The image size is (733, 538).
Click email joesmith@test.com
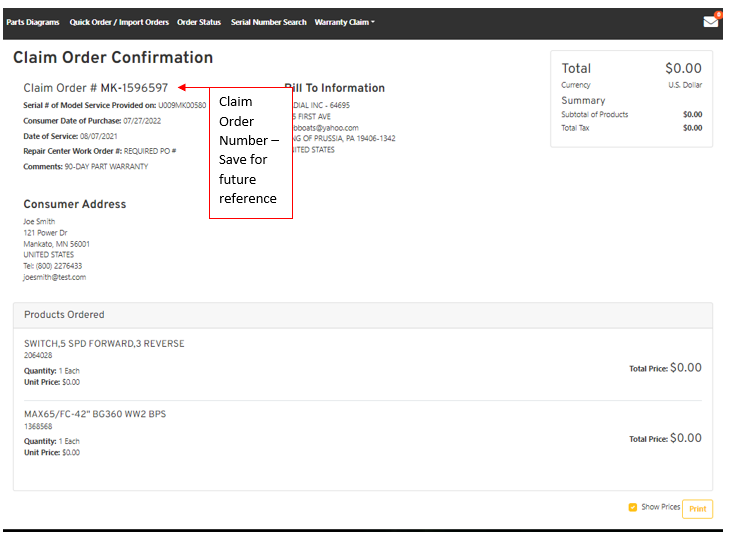point(55,277)
